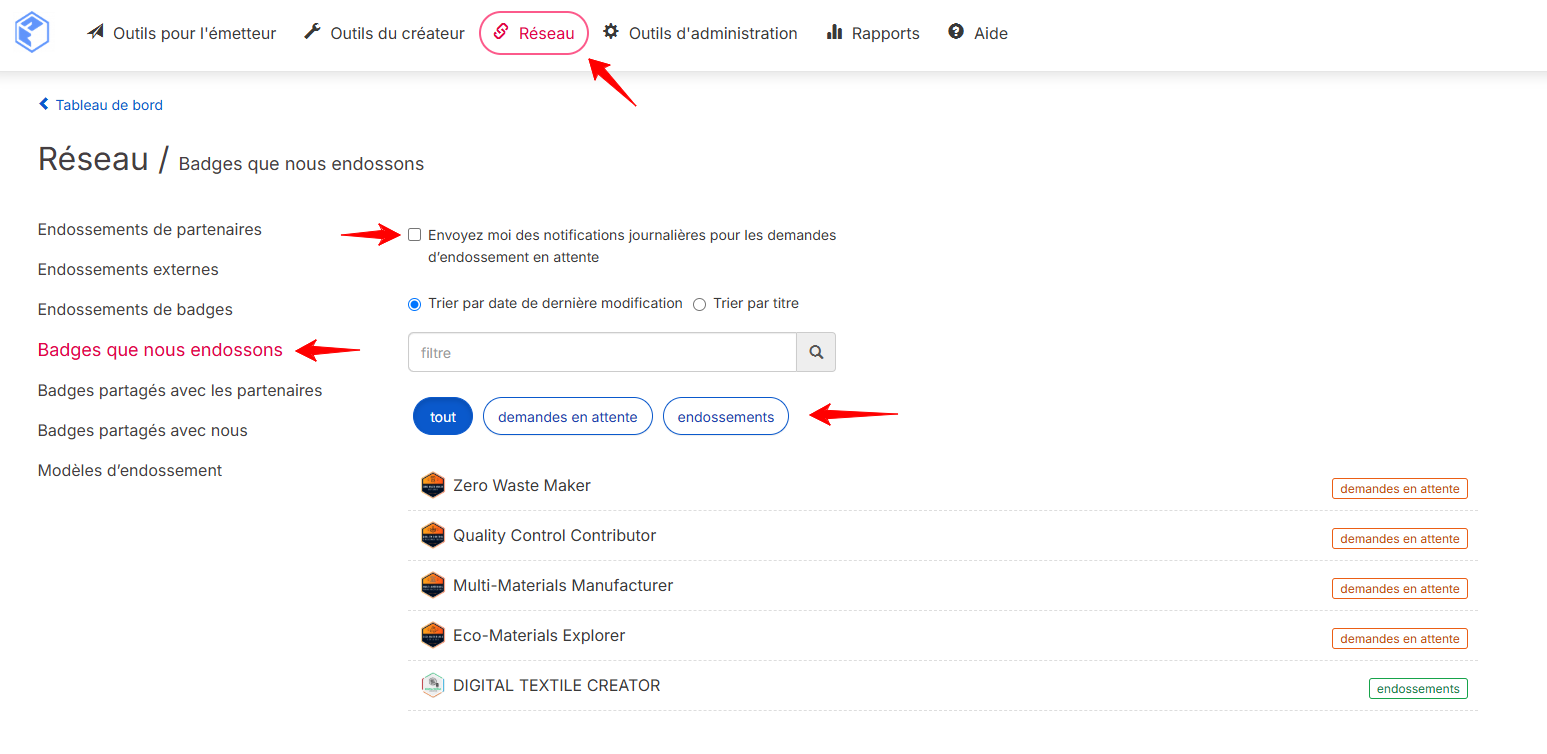Open Outils d'administration menu

[x=700, y=33]
